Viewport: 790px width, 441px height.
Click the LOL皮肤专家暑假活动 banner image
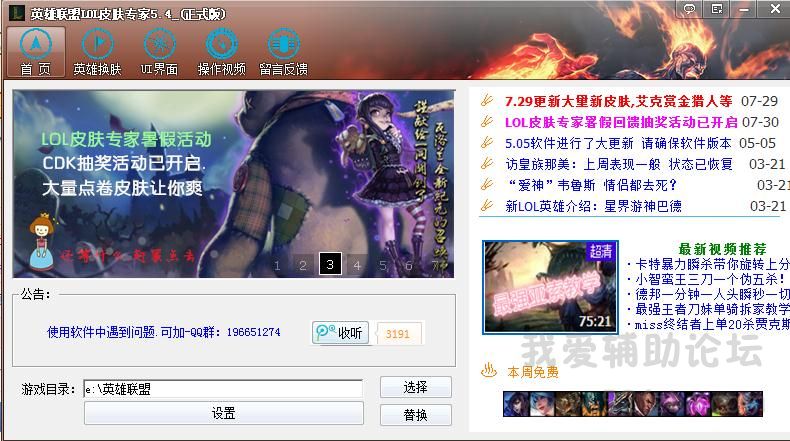[233, 184]
